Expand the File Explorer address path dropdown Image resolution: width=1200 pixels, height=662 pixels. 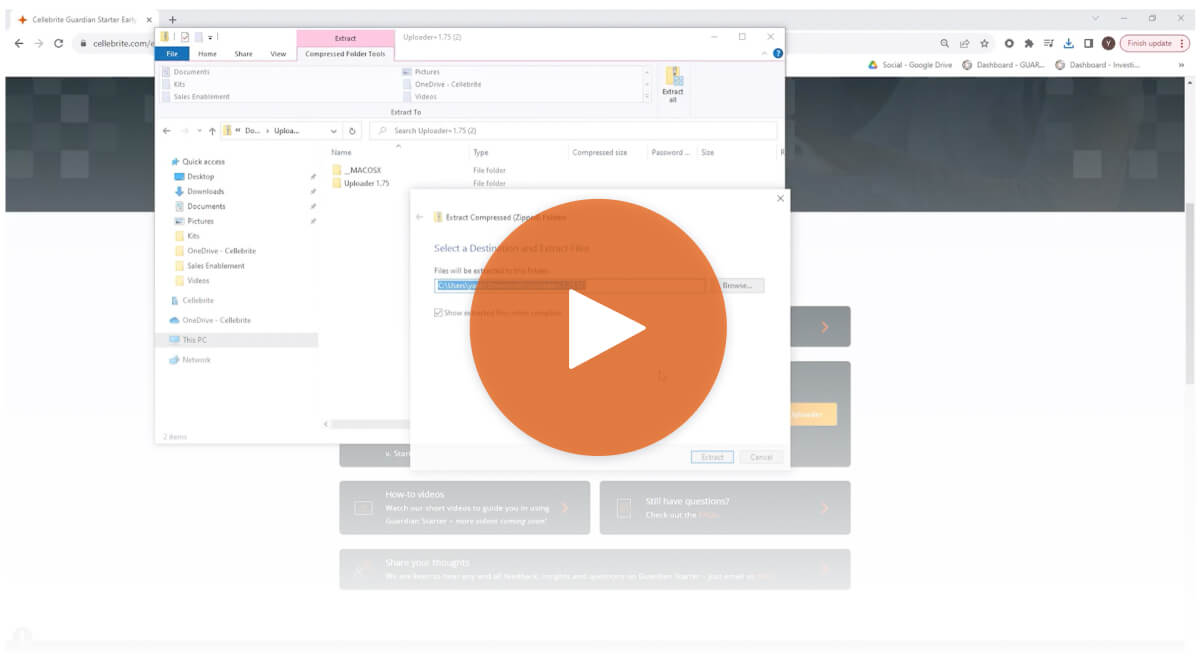[x=334, y=131]
